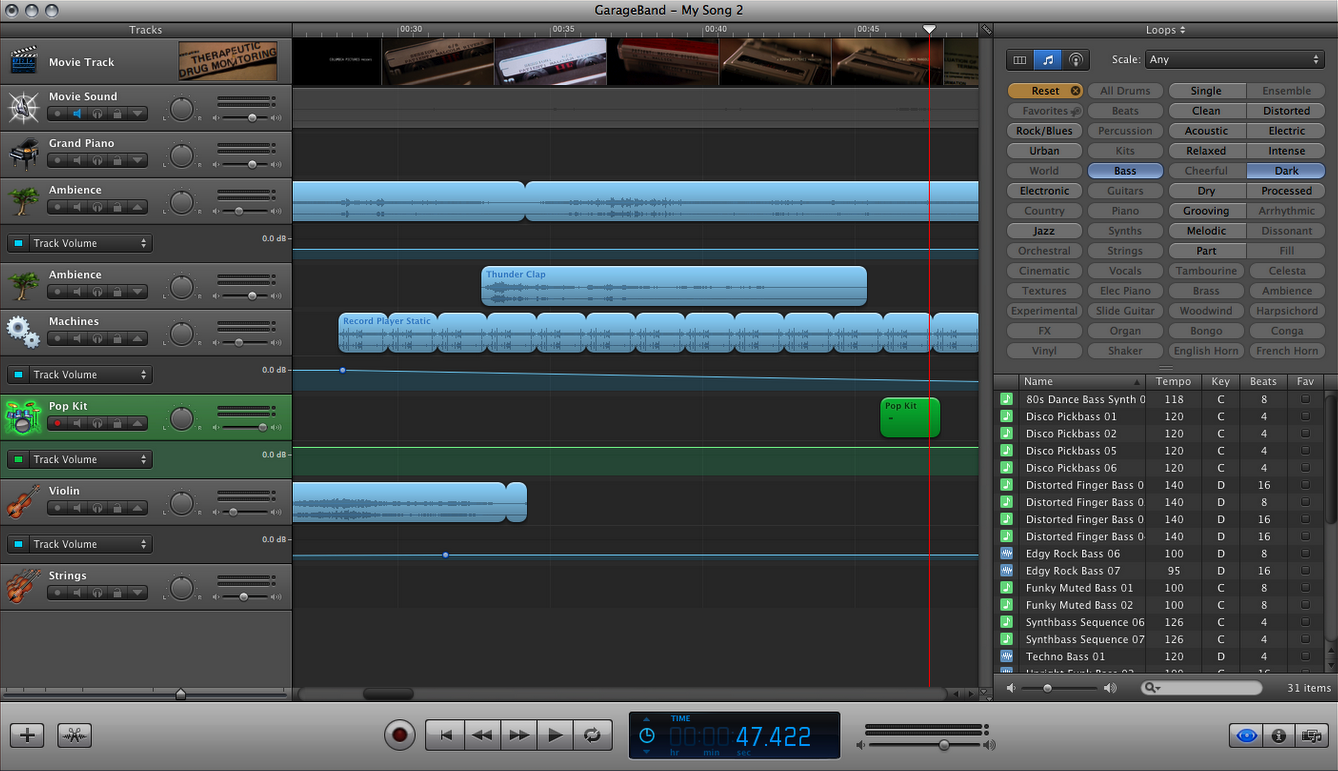Screen dimensions: 1338x771
Task: Enable recording on the Grand Piano track
Action: (58, 160)
